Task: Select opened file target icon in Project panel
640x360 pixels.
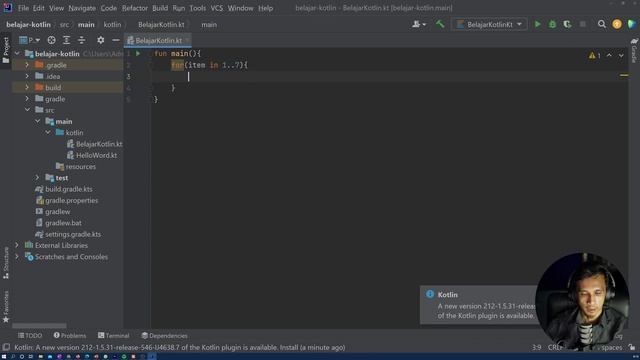Action: [51, 40]
